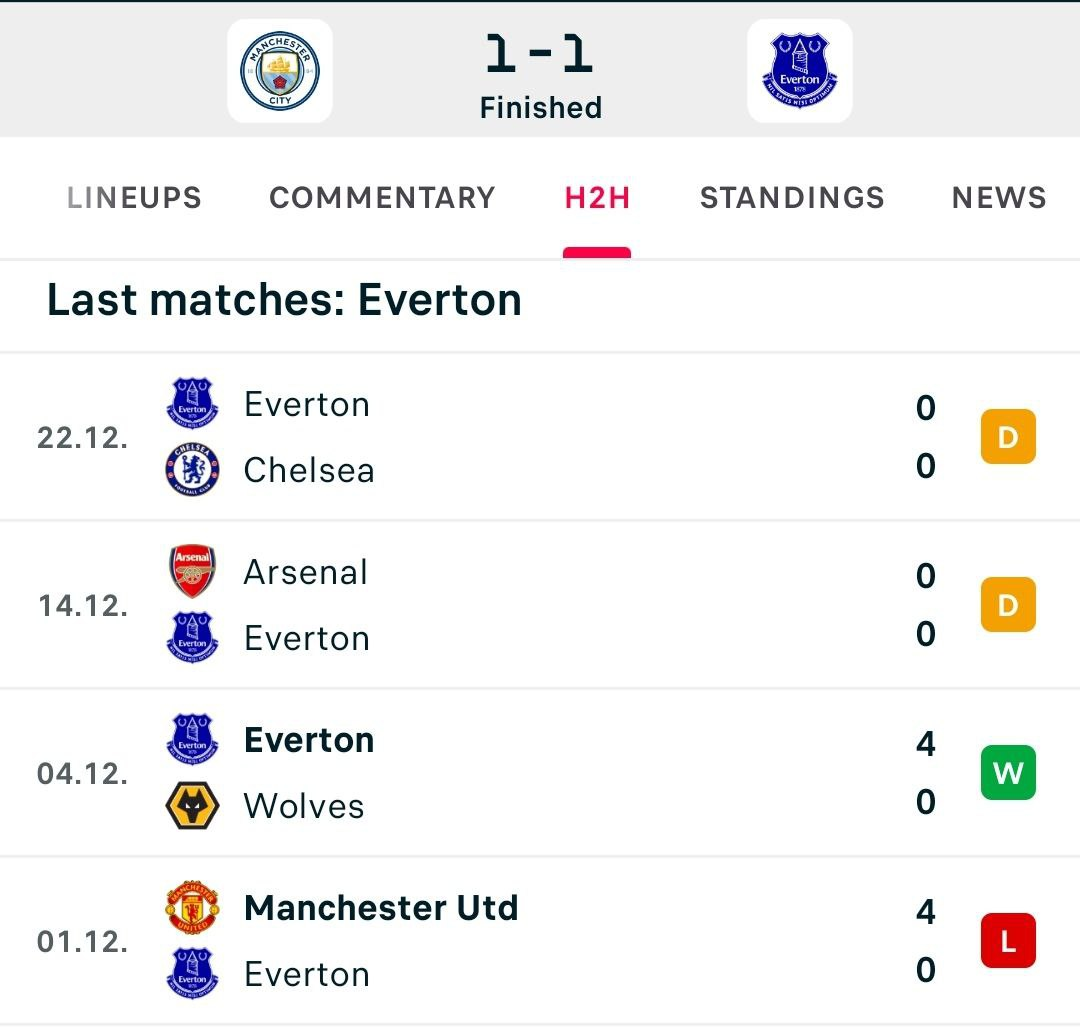Open the NEWS tab

(x=998, y=198)
